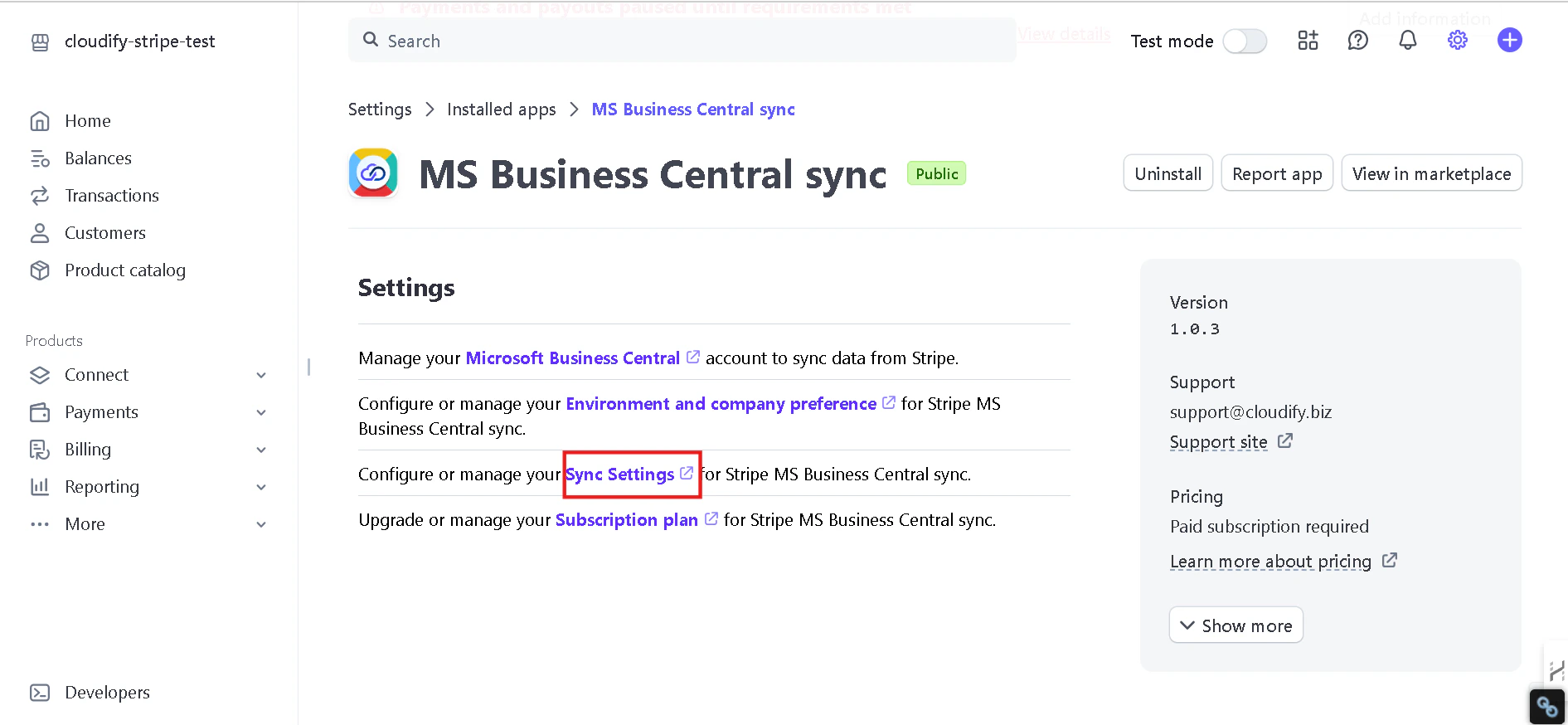1568x725 pixels.
Task: Click the cloudify-stripe-test account store icon
Action: pos(40,42)
